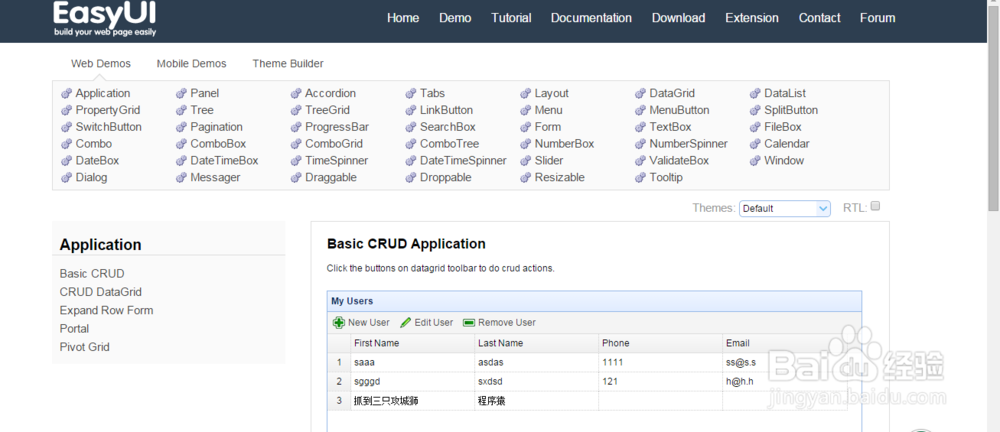Viewport: 1000px width, 432px height.
Task: Click the icon beside TextBox demo
Action: tap(640, 128)
